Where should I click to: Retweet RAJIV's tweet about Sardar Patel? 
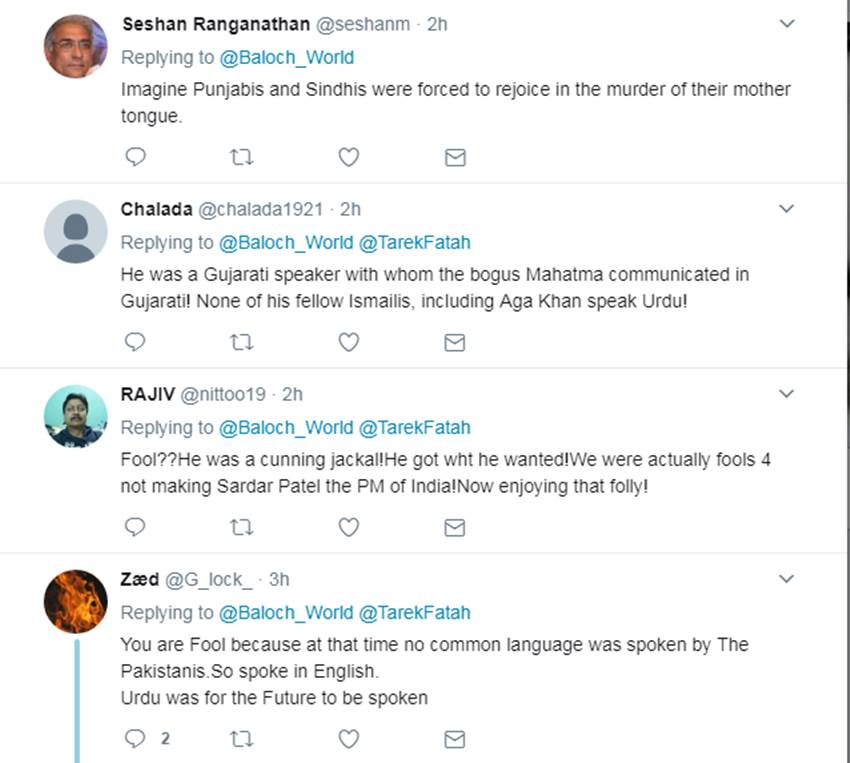click(x=241, y=527)
